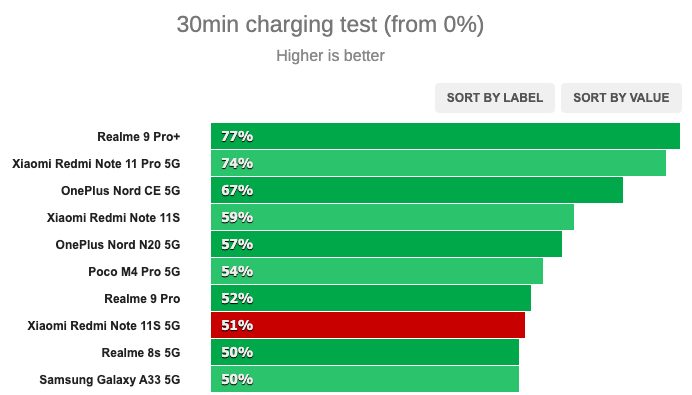Screen dimensions: 692x395
Task: Select the Realme 9 Pro 52% bar
Action: (371, 298)
